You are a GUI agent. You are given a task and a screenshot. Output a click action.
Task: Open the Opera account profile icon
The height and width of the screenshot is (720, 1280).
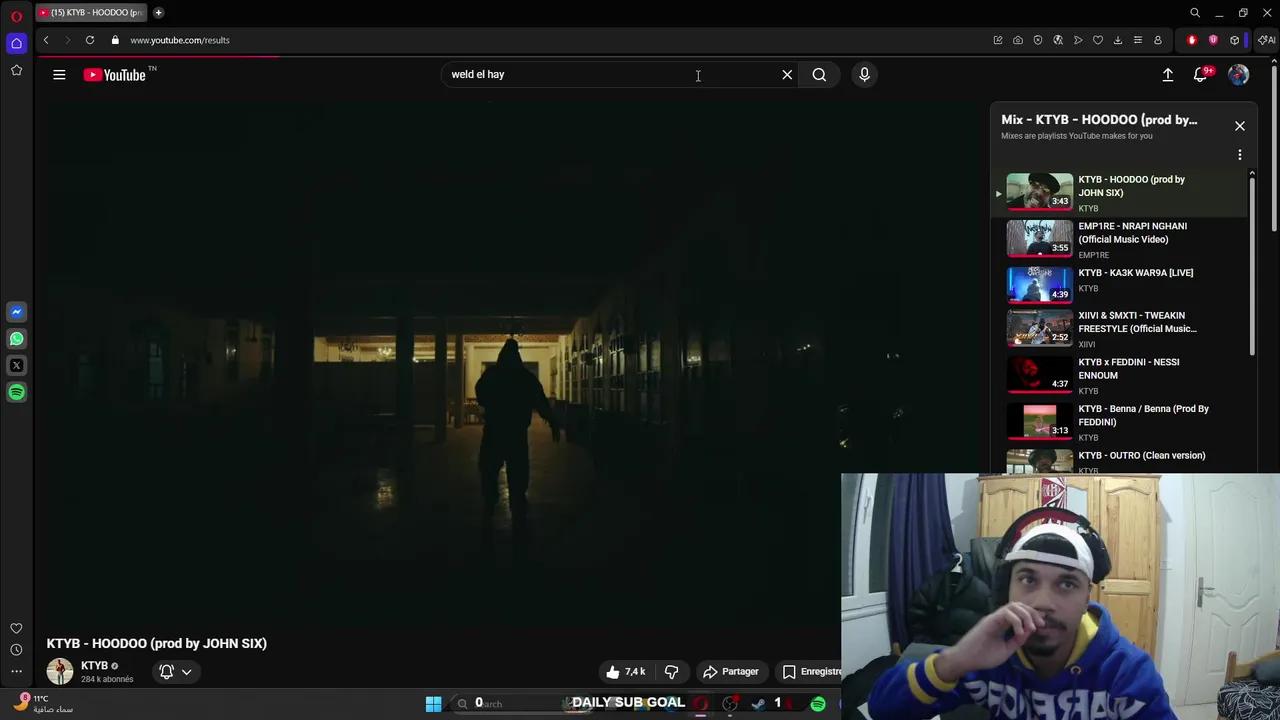click(1158, 40)
